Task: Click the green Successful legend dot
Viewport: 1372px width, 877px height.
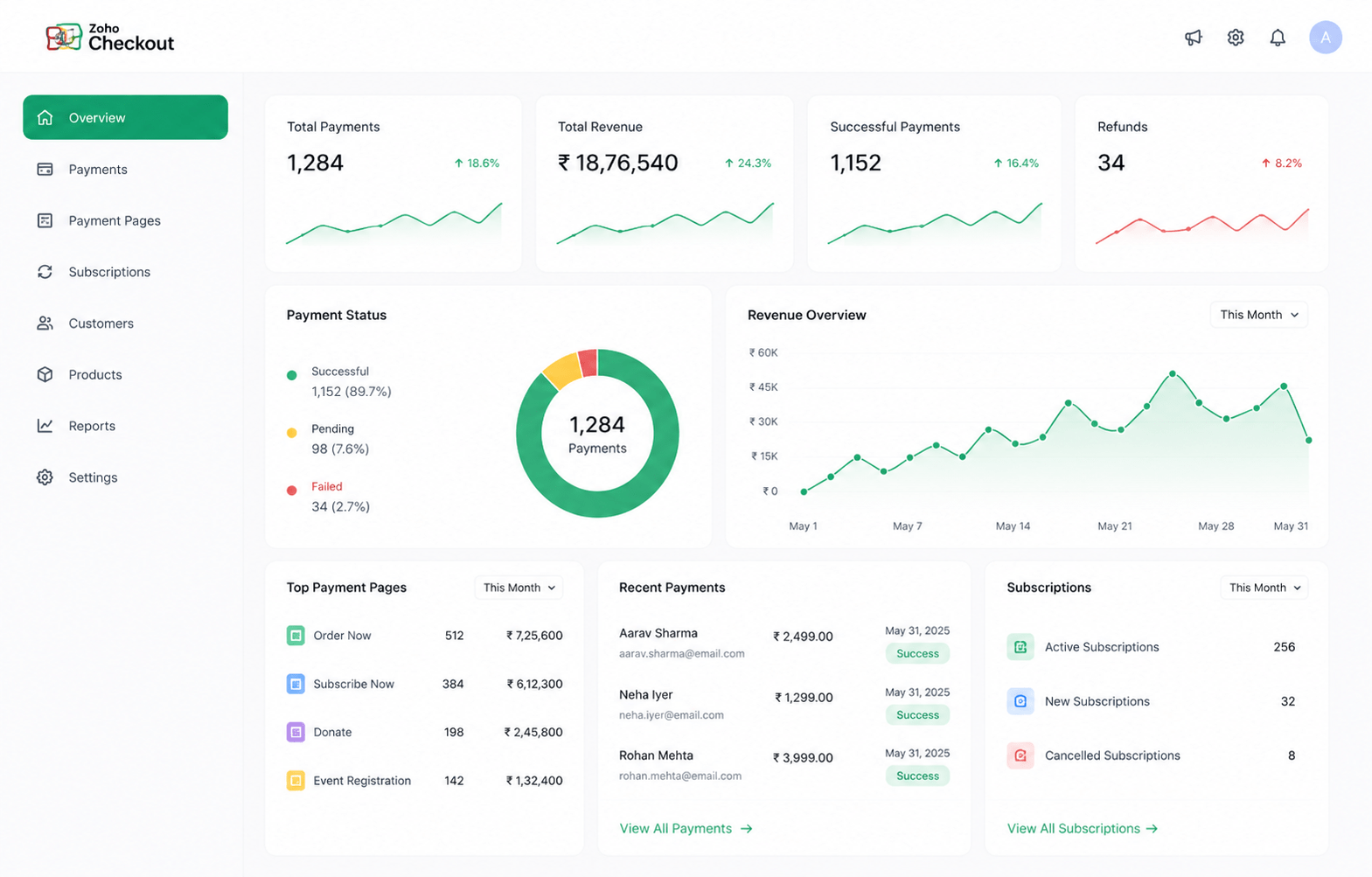Action: pos(292,375)
